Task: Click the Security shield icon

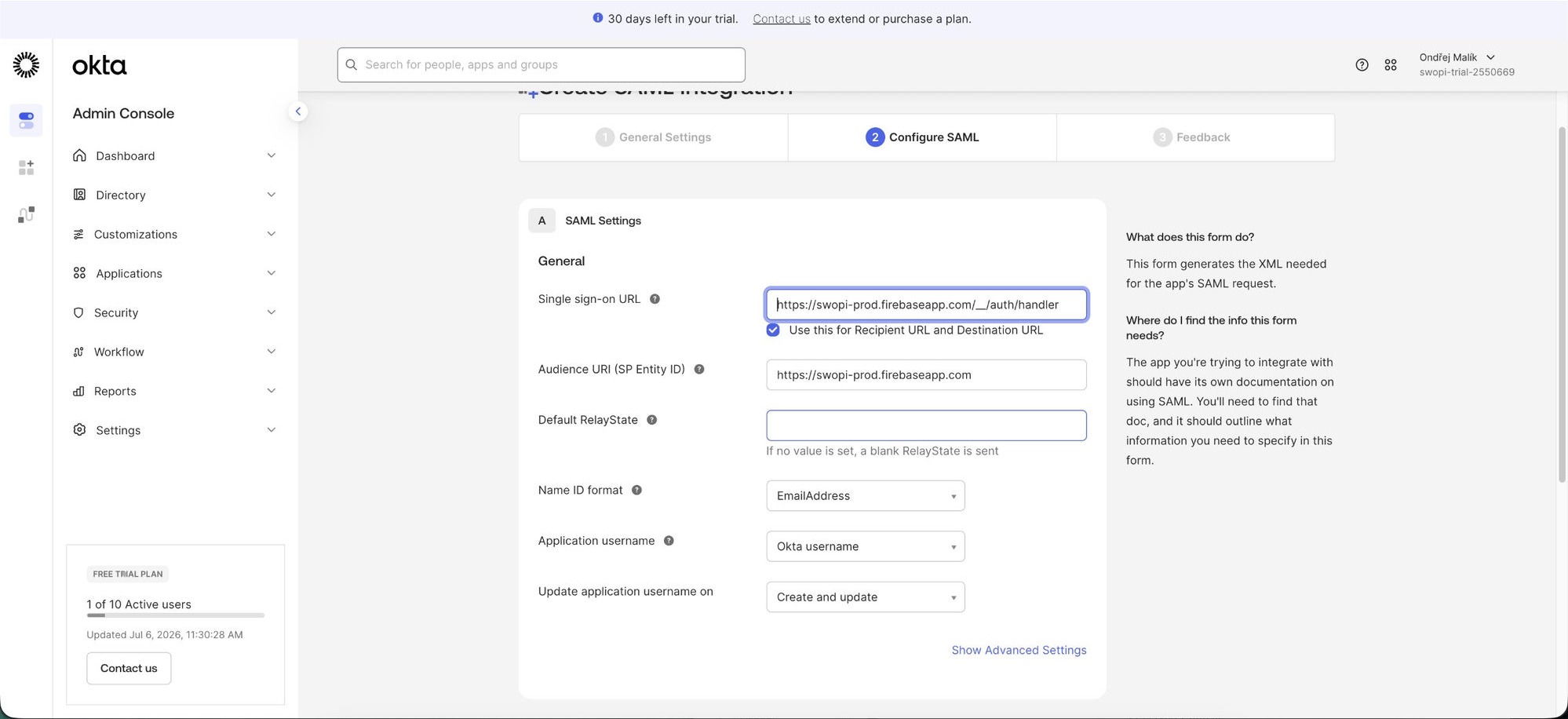Action: (78, 312)
